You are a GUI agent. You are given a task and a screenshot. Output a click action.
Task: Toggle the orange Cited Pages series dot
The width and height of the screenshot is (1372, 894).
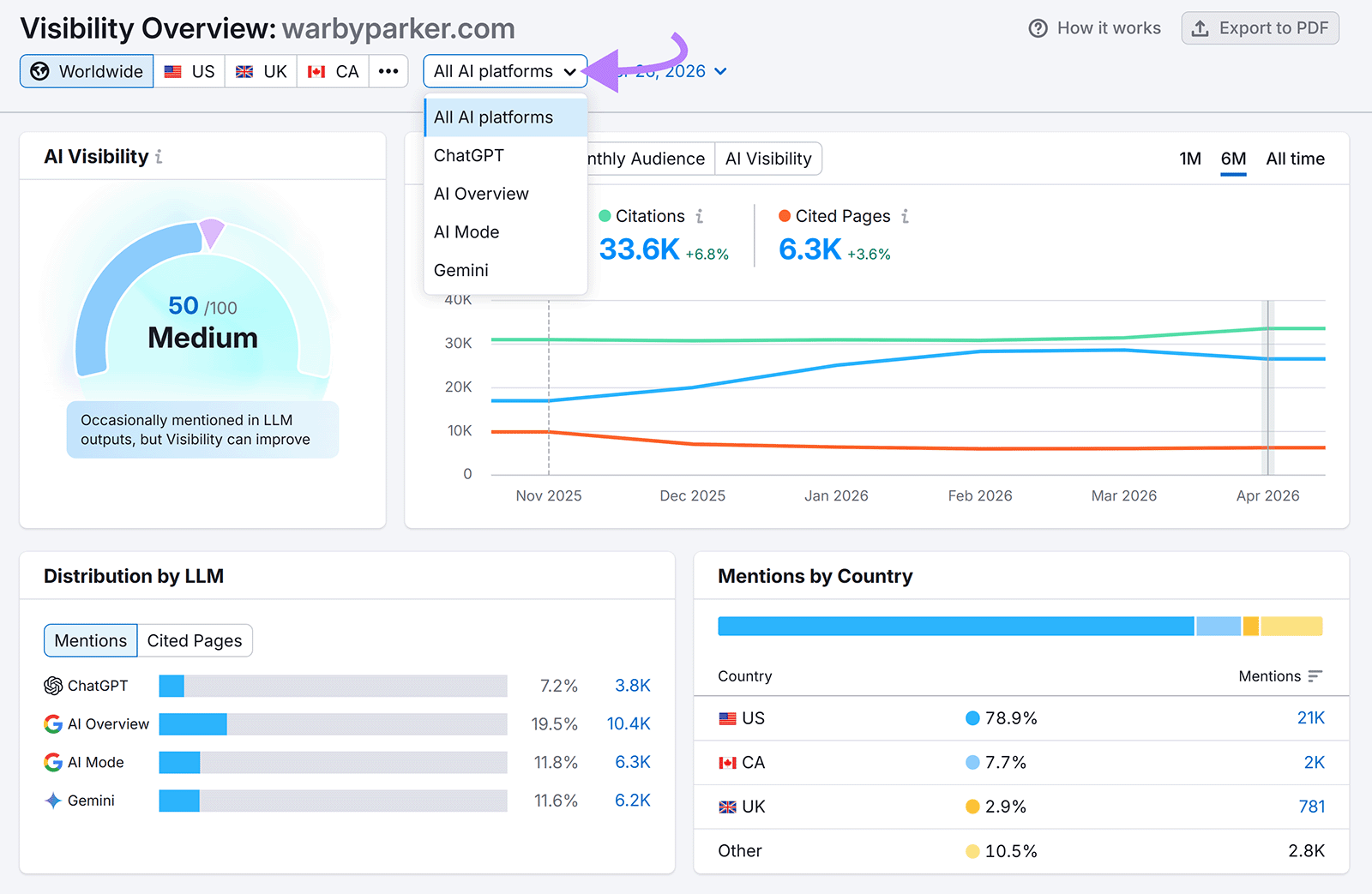(785, 216)
